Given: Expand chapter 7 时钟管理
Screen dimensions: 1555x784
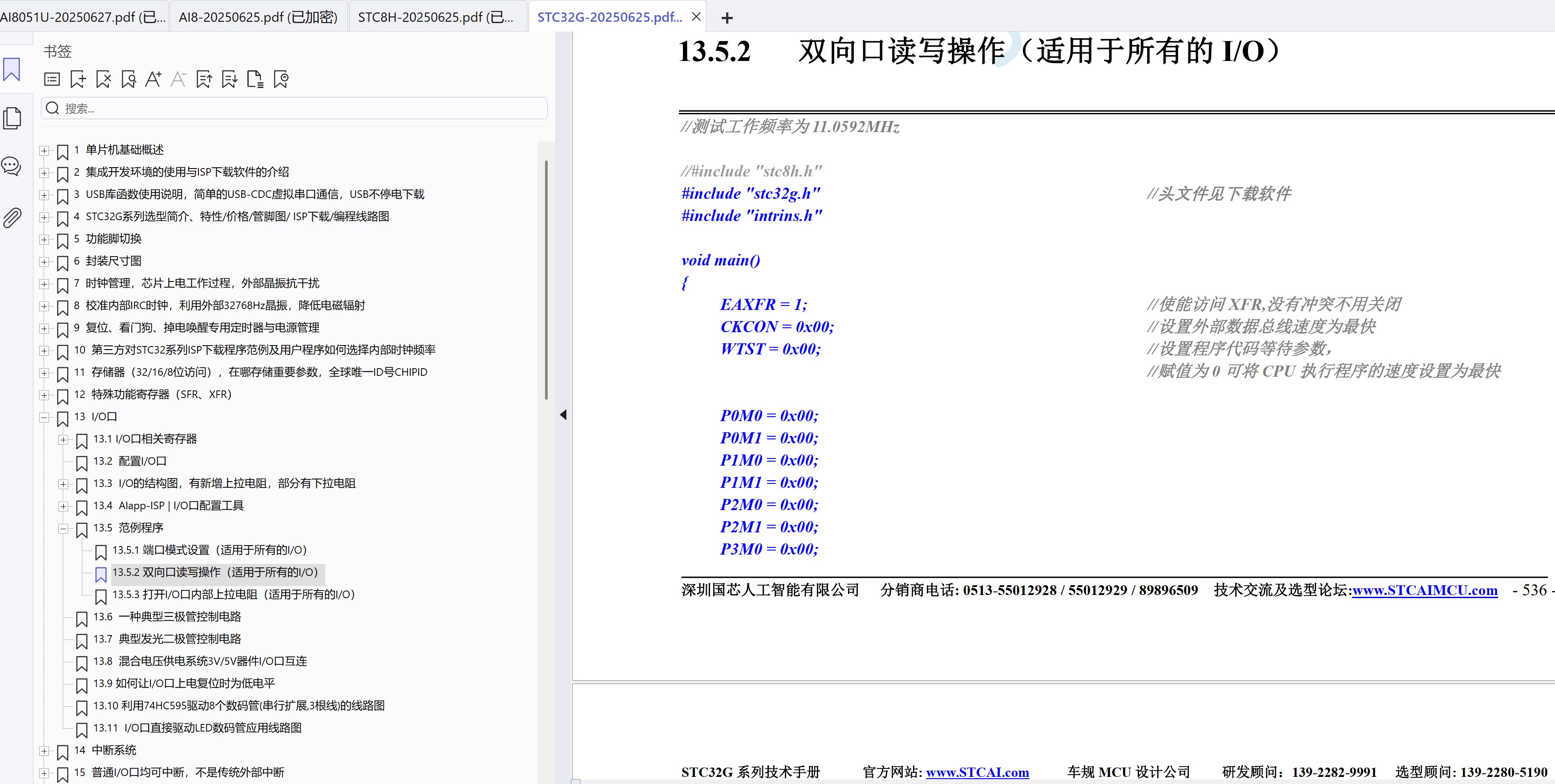Looking at the screenshot, I should pos(44,284).
